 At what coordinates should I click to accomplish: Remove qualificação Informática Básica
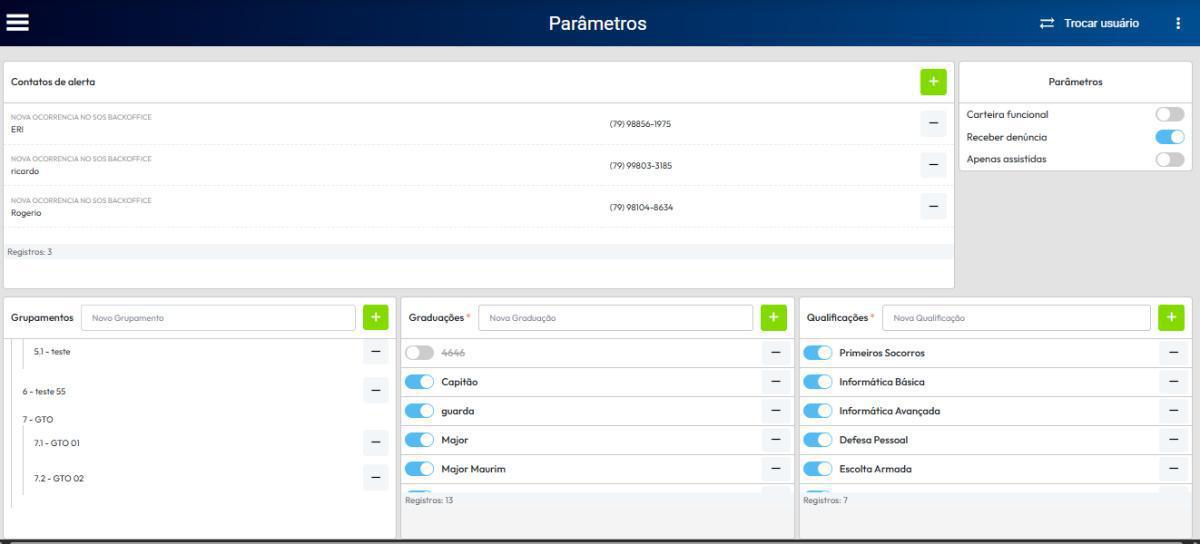point(1174,382)
